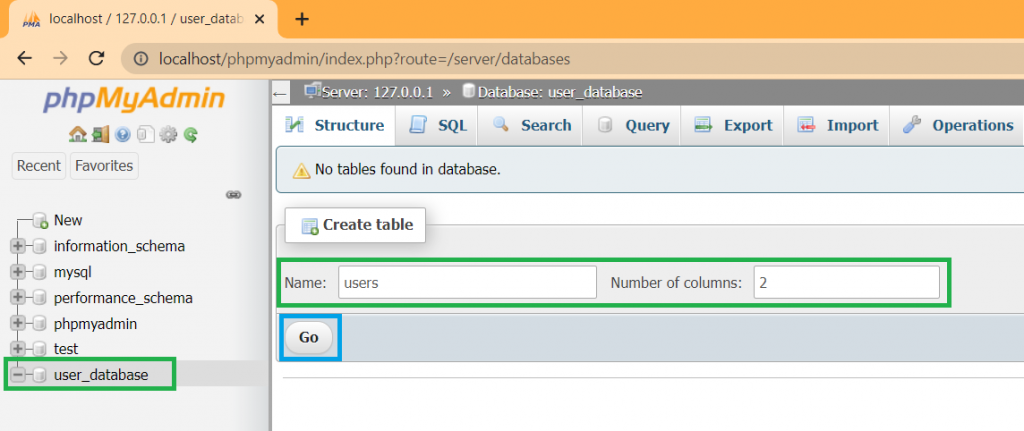Go to phpMyAdmin home via house icon
This screenshot has height=431, width=1024.
click(x=78, y=135)
